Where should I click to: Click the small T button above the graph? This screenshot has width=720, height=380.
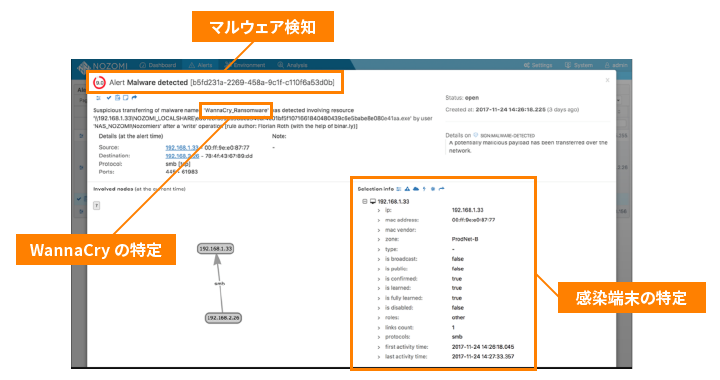tap(96, 206)
